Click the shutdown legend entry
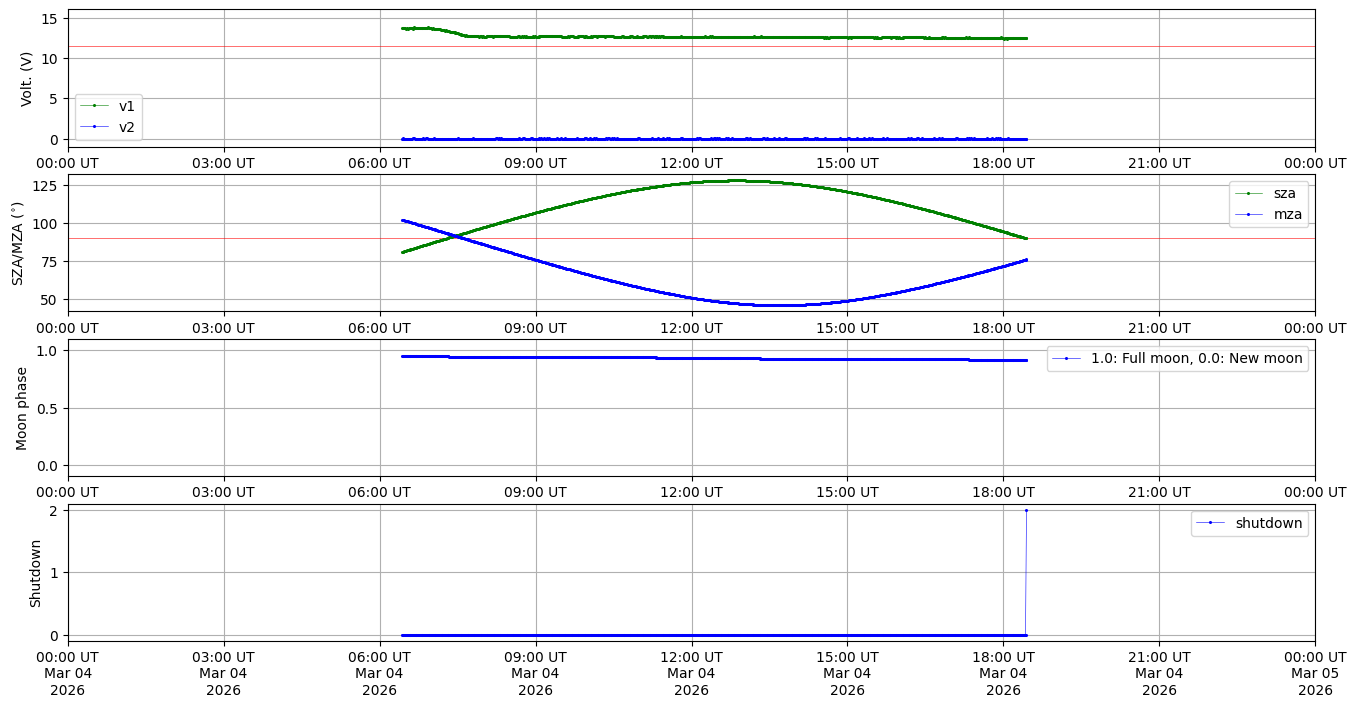 1268,523
